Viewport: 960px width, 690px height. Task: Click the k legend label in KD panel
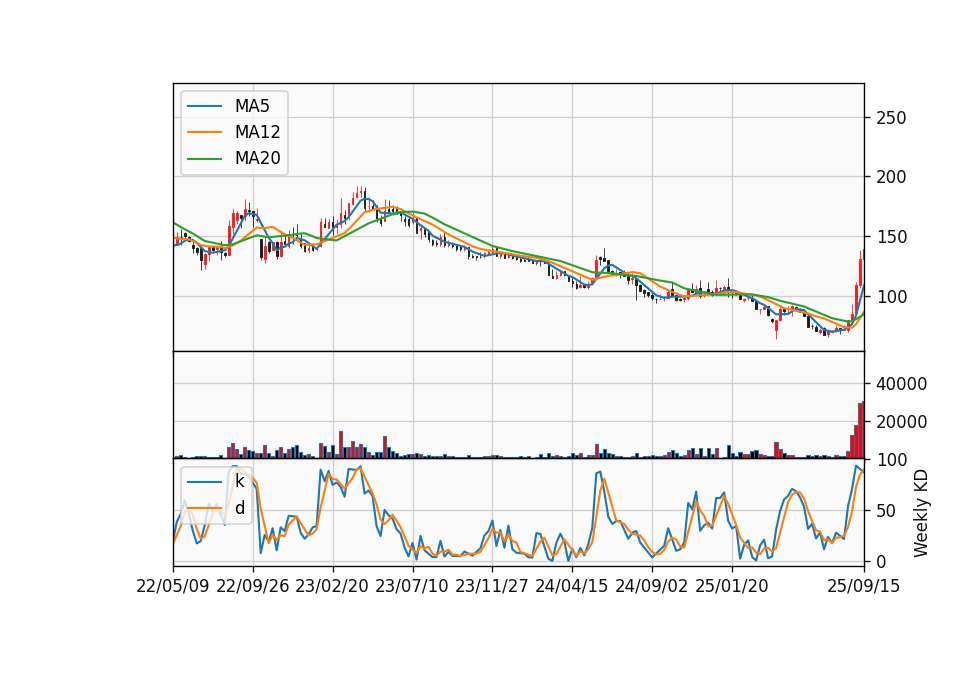[x=239, y=481]
